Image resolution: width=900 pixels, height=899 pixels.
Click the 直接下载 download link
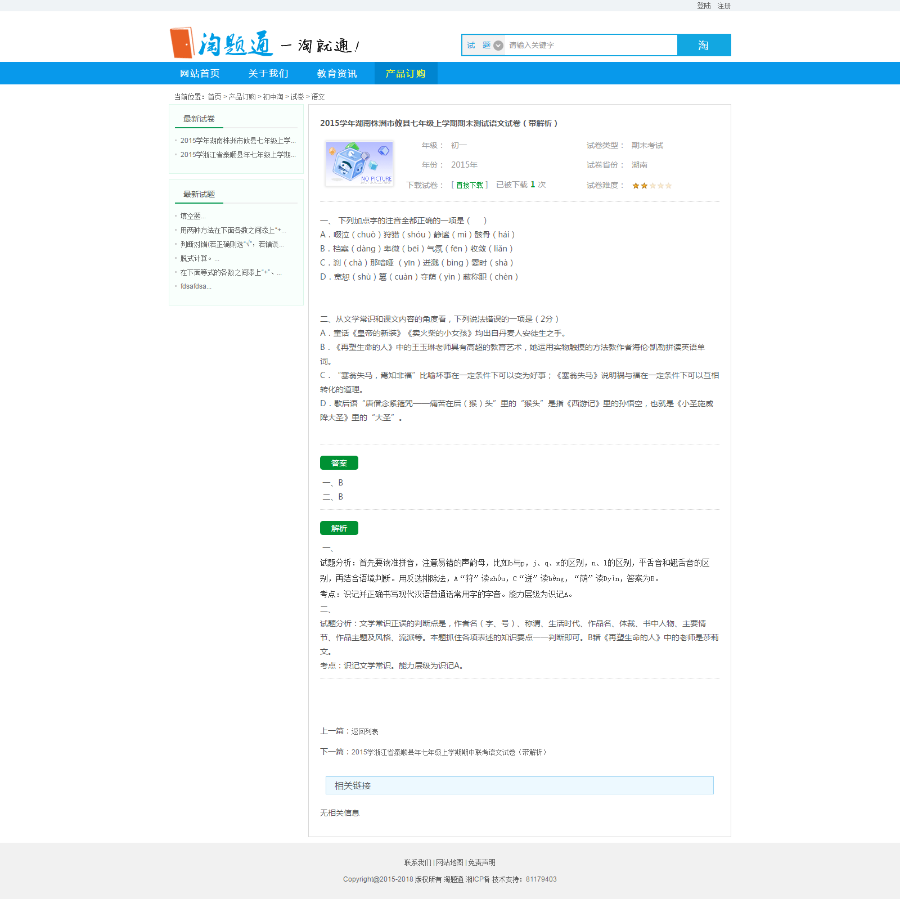(x=470, y=185)
